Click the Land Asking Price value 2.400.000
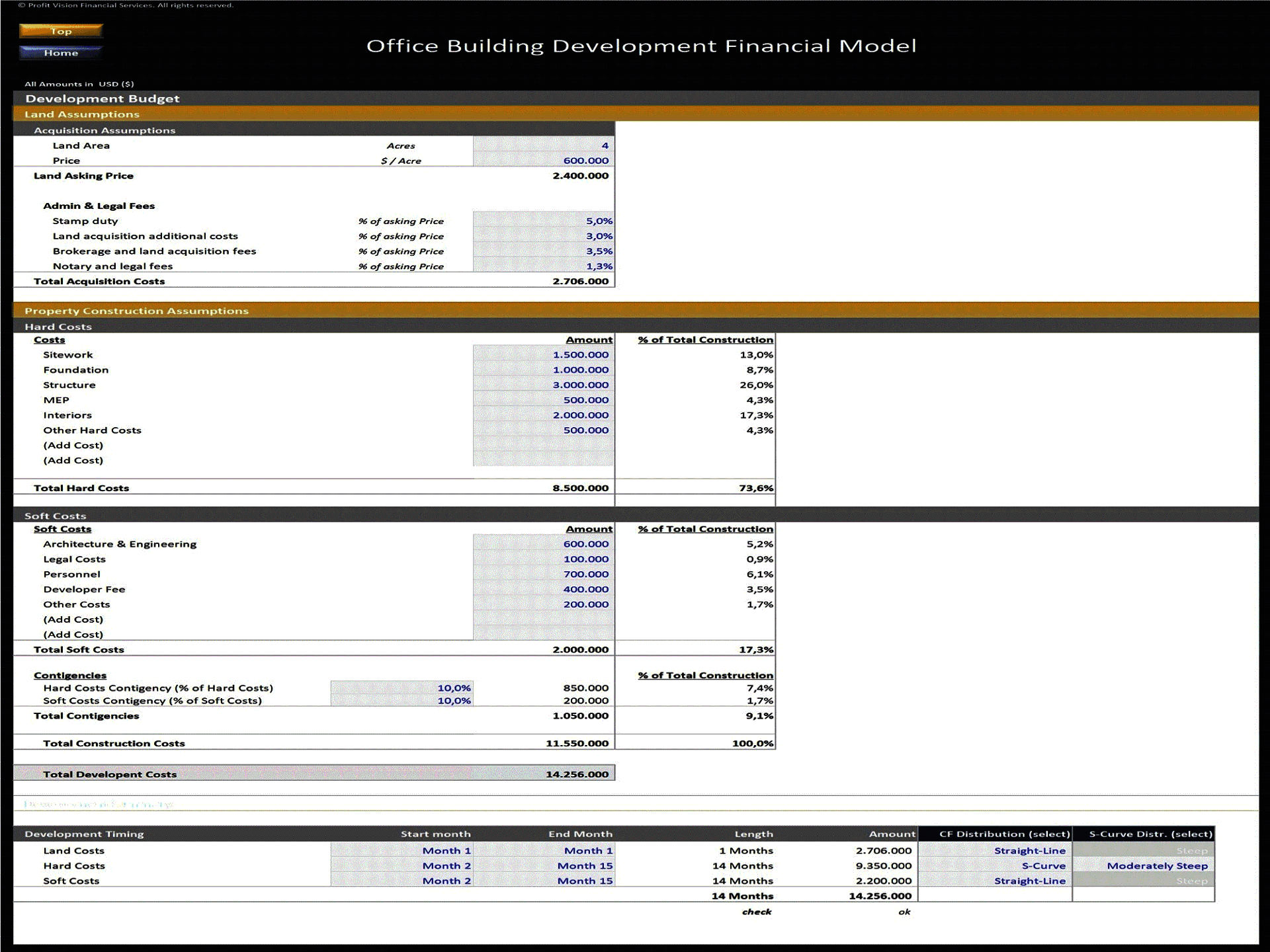The width and height of the screenshot is (1270, 952). pyautogui.click(x=581, y=176)
